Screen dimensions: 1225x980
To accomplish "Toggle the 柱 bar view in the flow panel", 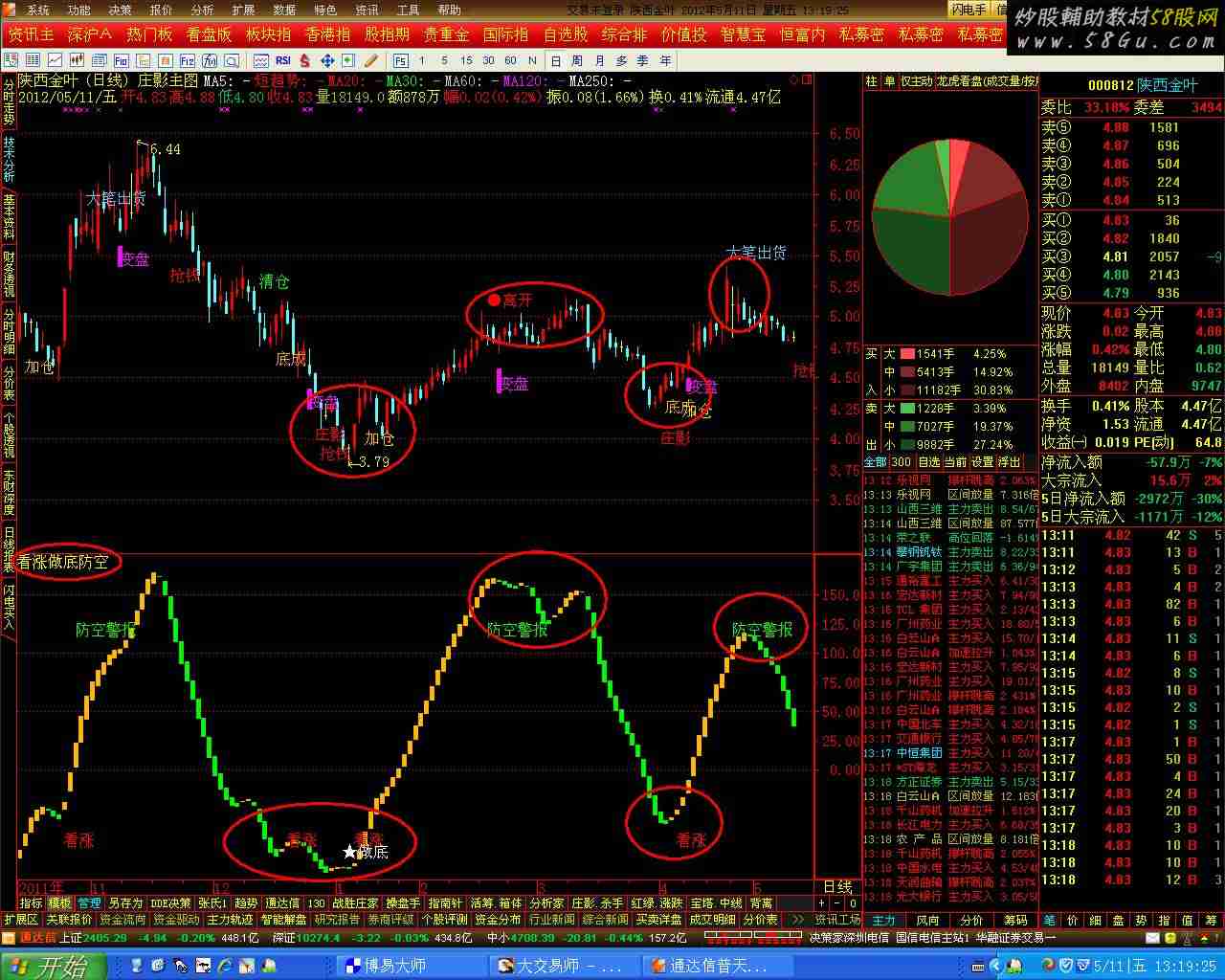I will pyautogui.click(x=872, y=81).
